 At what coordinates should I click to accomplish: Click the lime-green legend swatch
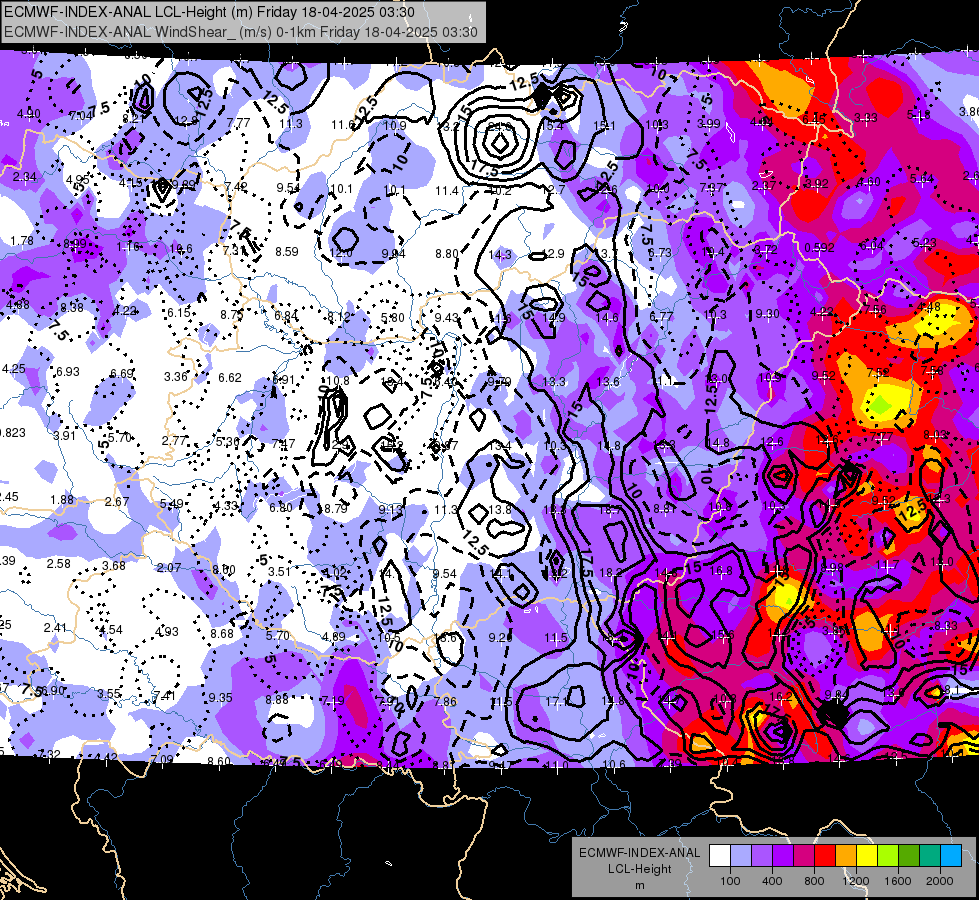tap(888, 856)
